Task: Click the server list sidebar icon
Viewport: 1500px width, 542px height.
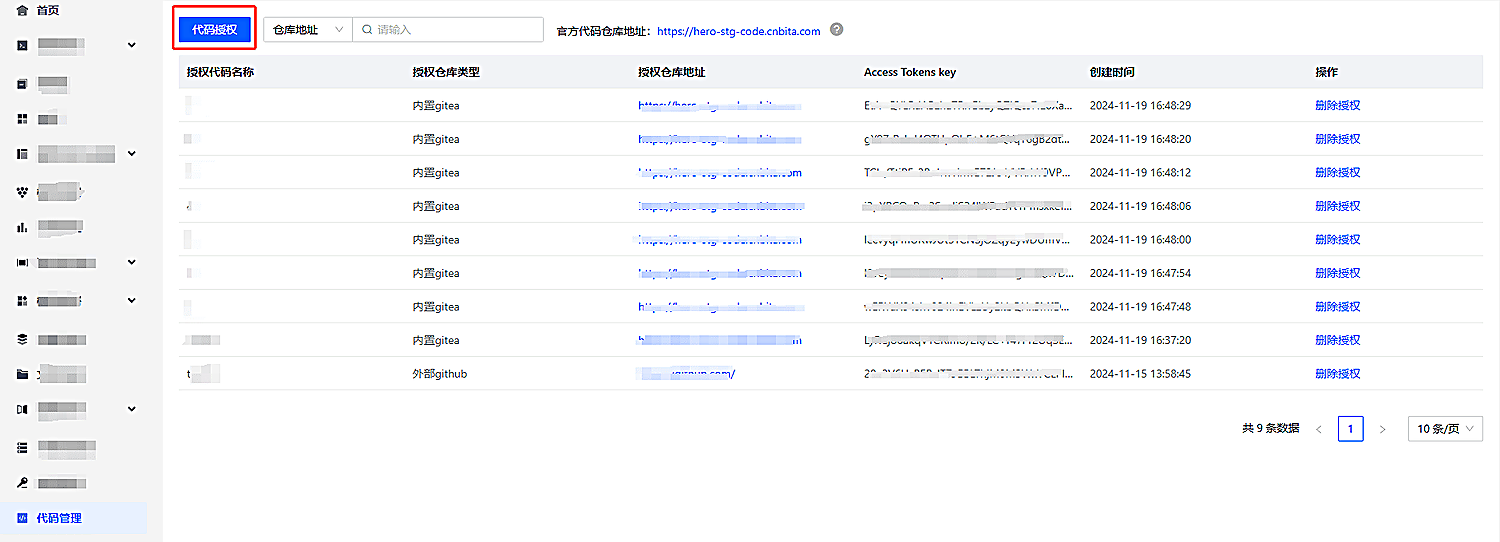Action: click(x=22, y=447)
